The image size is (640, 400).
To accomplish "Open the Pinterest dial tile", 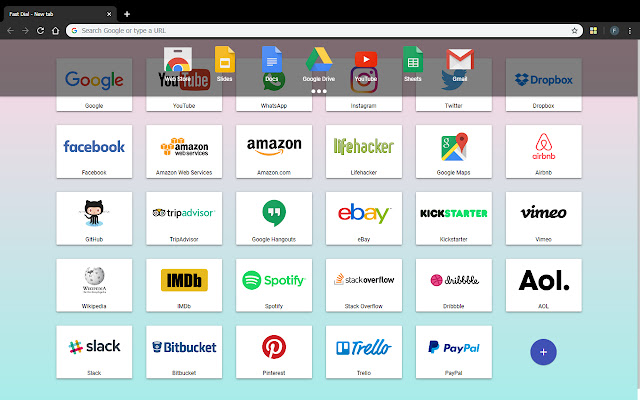I will (x=274, y=352).
